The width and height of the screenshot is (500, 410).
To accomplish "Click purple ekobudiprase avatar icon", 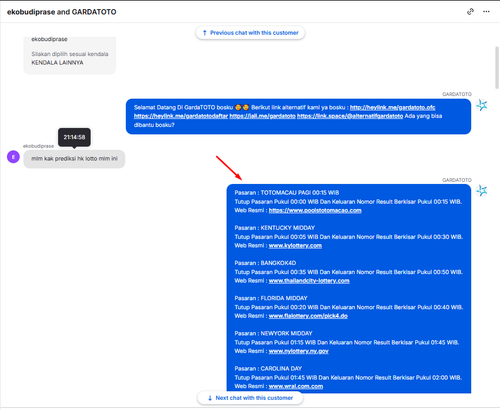I will click(13, 157).
